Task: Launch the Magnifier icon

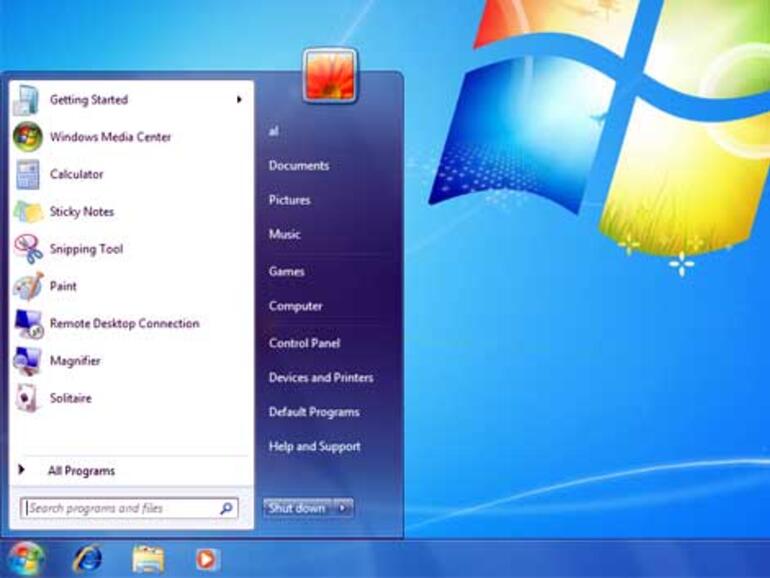Action: (x=28, y=361)
